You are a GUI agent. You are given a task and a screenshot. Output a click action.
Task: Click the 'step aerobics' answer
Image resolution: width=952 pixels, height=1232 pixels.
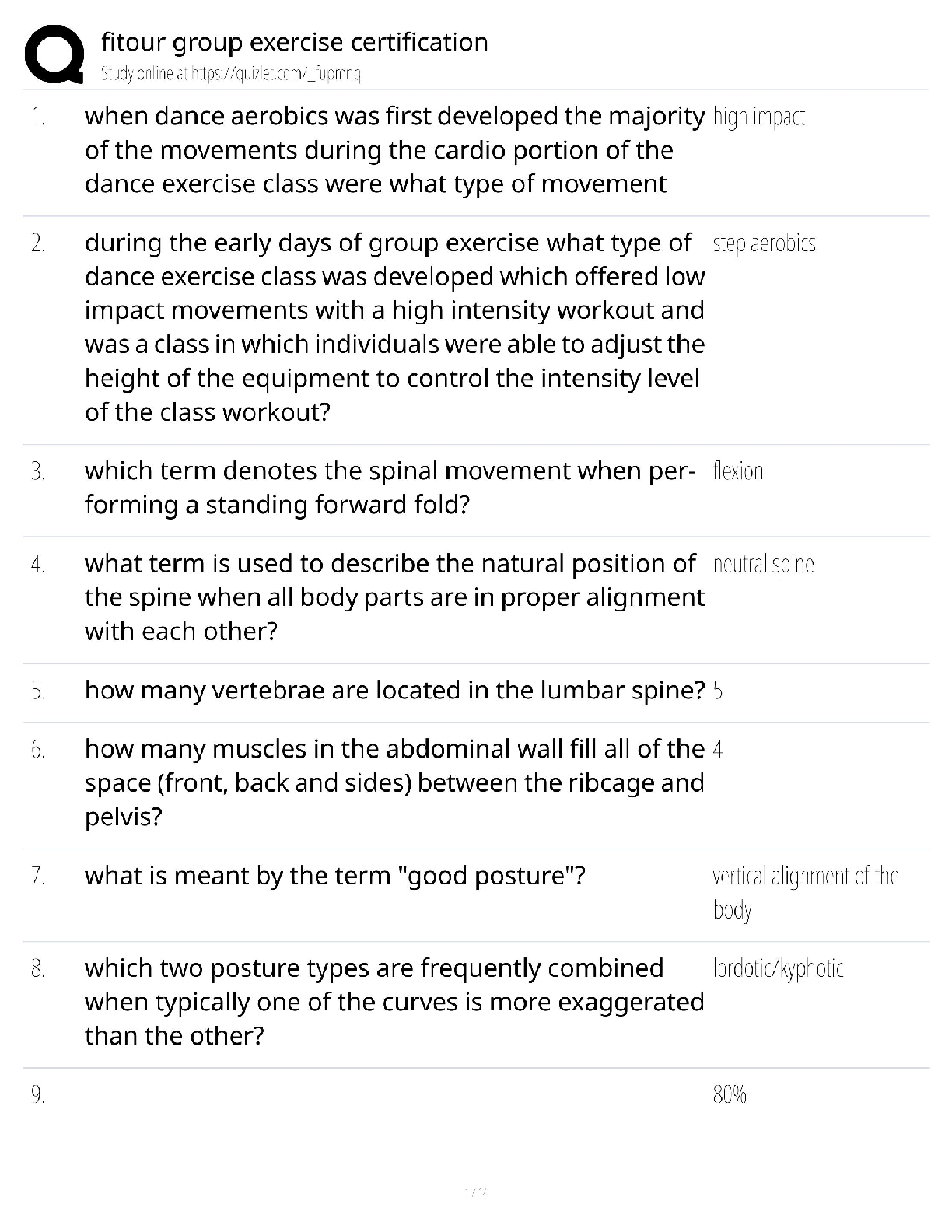click(764, 243)
